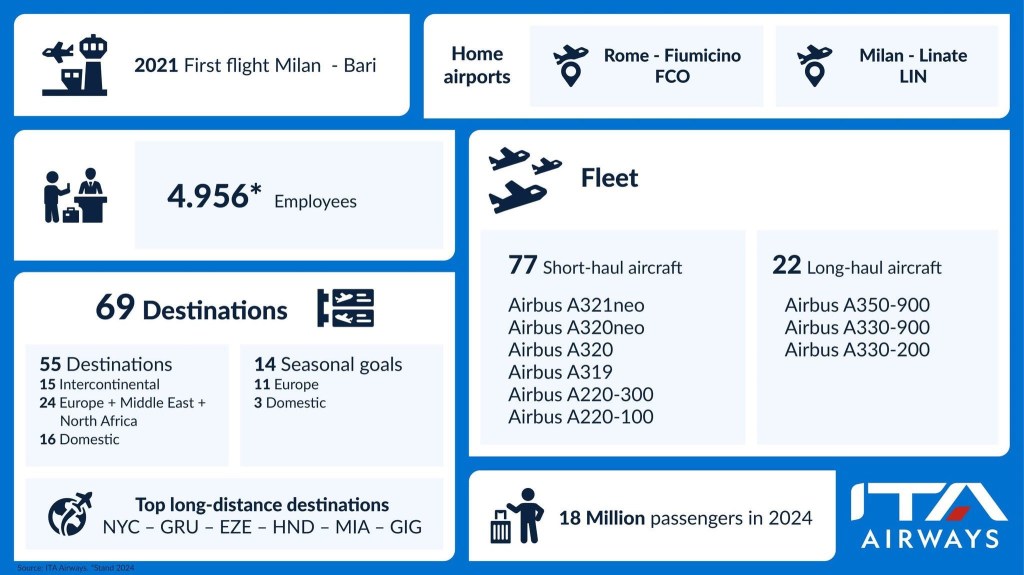Click the Fleet heading text
This screenshot has height=575, width=1024.
609,179
